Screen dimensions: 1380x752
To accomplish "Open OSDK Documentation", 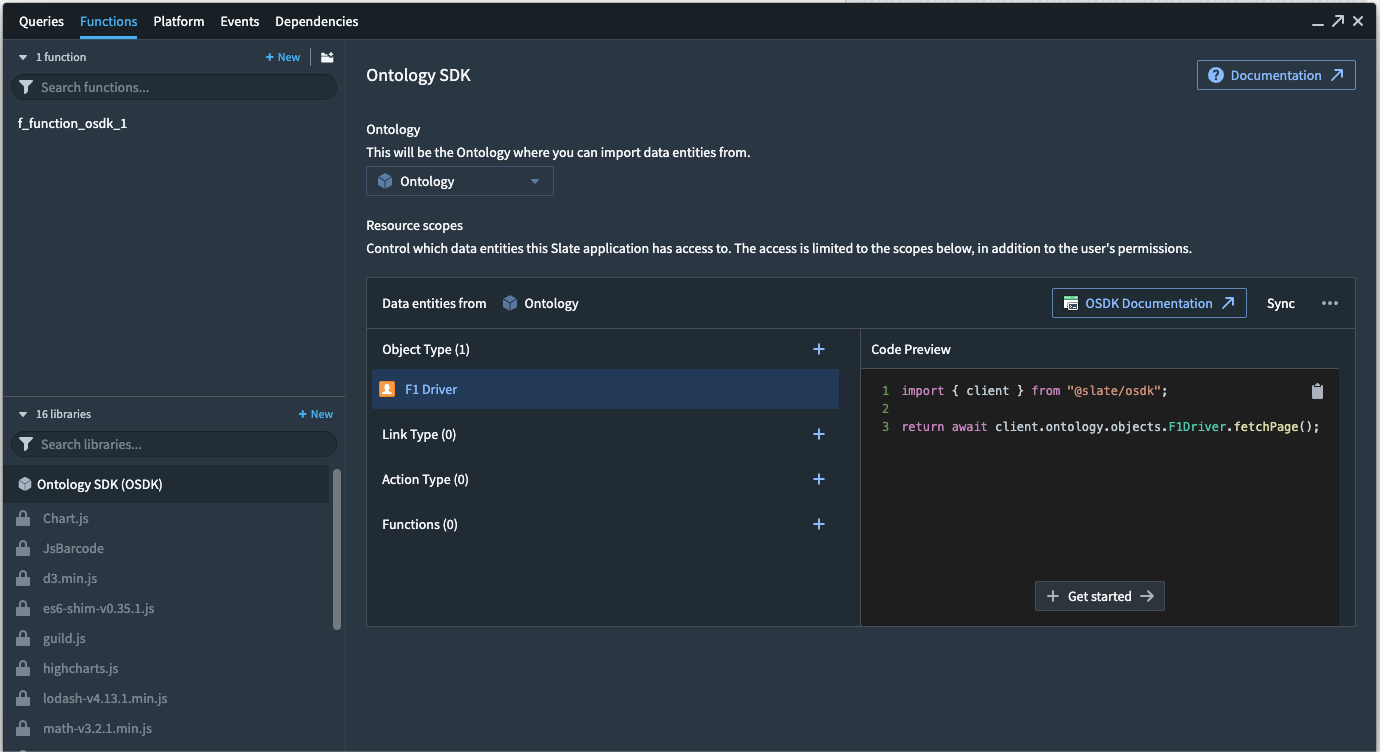I will coord(1149,303).
